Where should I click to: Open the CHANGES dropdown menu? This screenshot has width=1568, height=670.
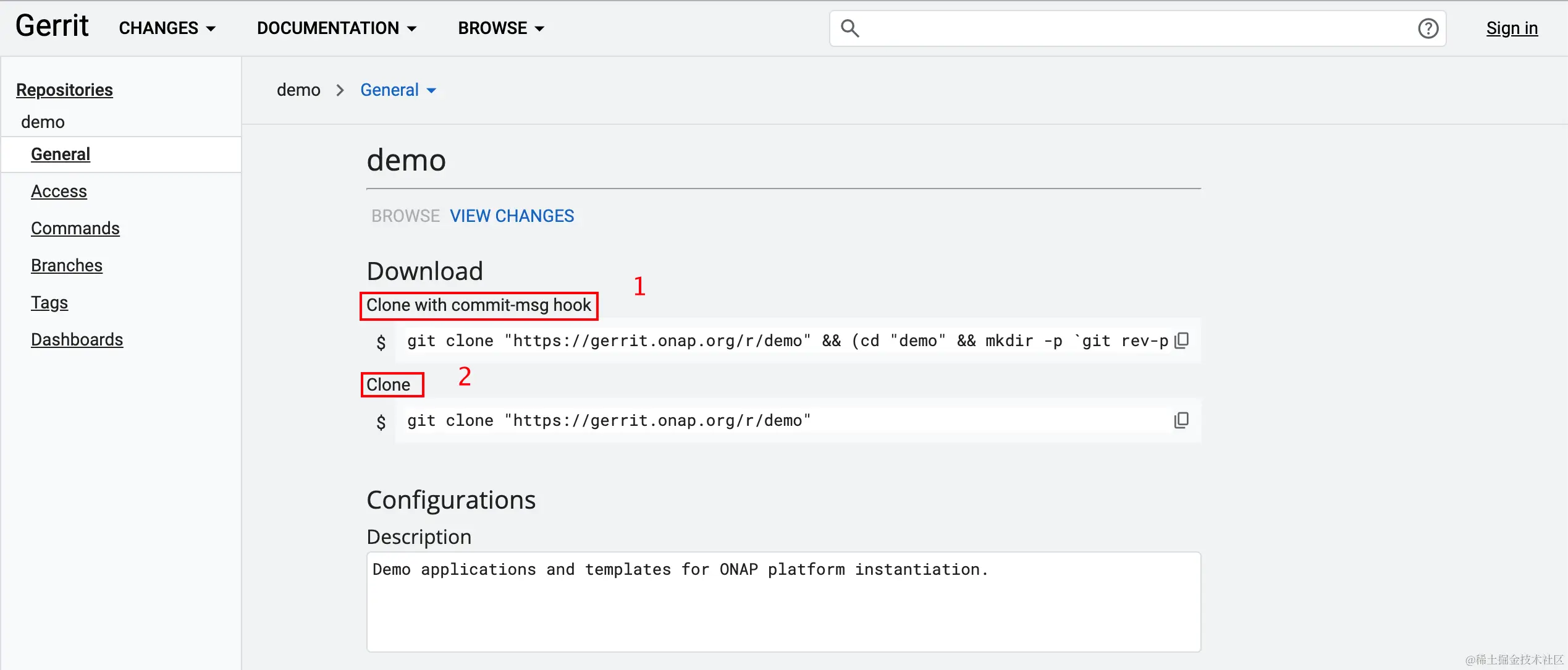click(167, 28)
